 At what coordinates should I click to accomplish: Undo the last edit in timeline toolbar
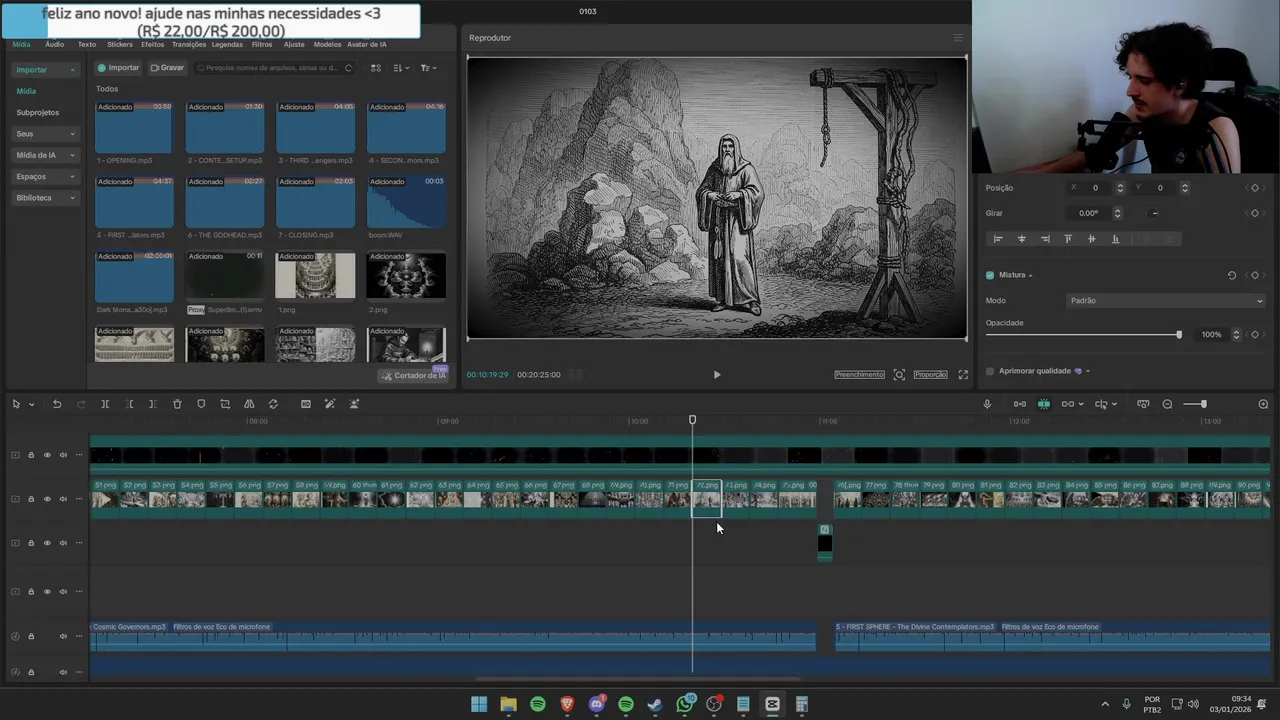click(57, 404)
